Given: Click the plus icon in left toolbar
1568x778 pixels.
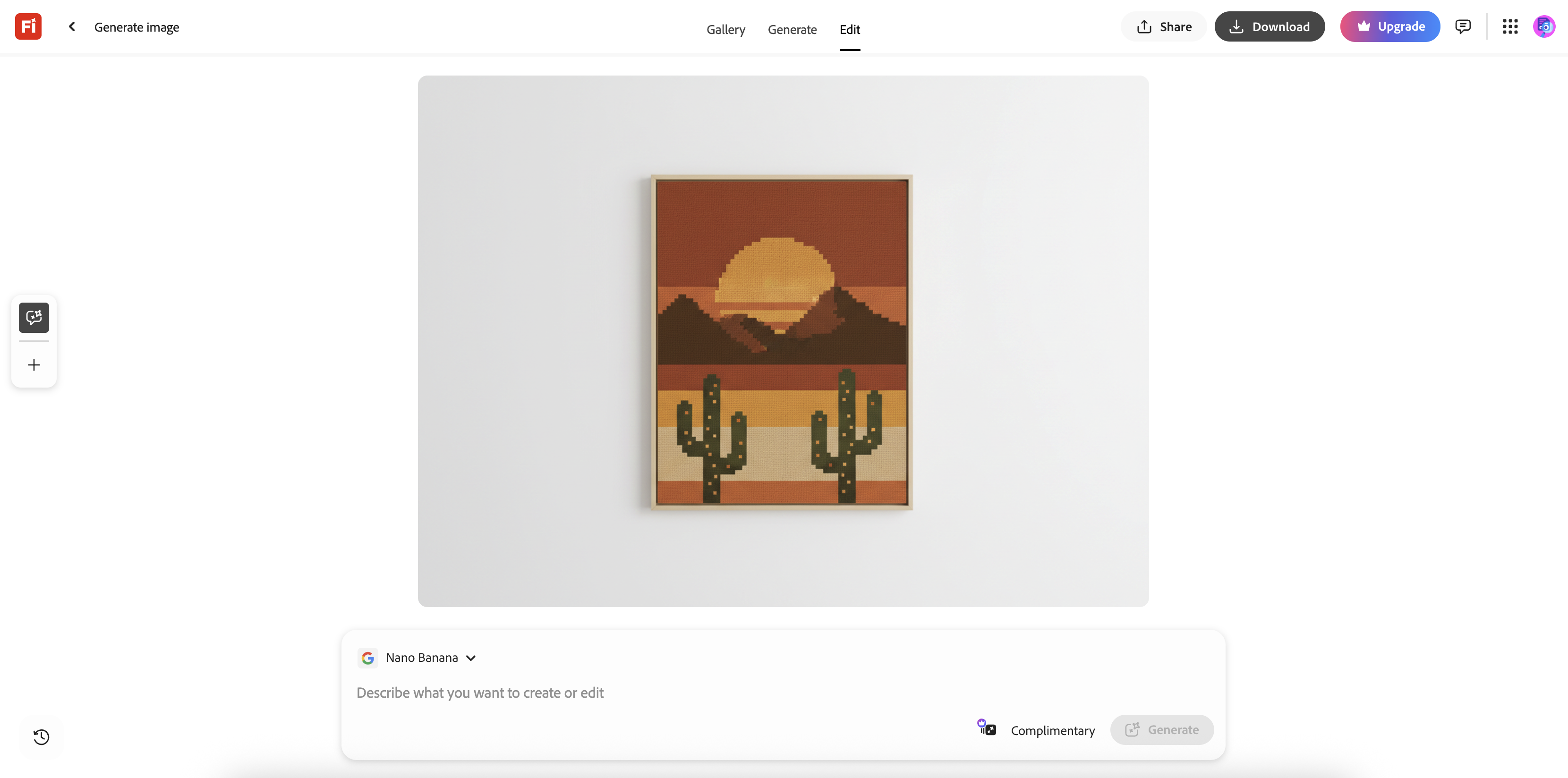Looking at the screenshot, I should click(x=34, y=365).
